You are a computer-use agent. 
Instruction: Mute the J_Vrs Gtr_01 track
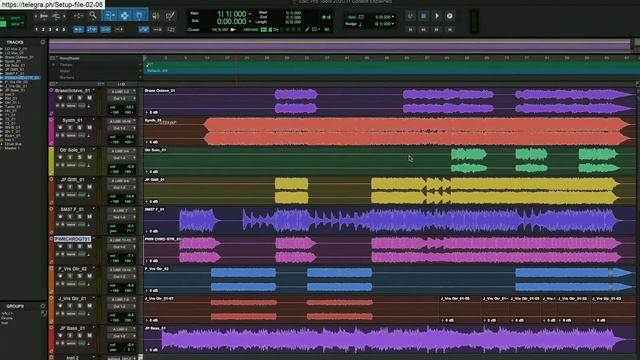[89, 306]
